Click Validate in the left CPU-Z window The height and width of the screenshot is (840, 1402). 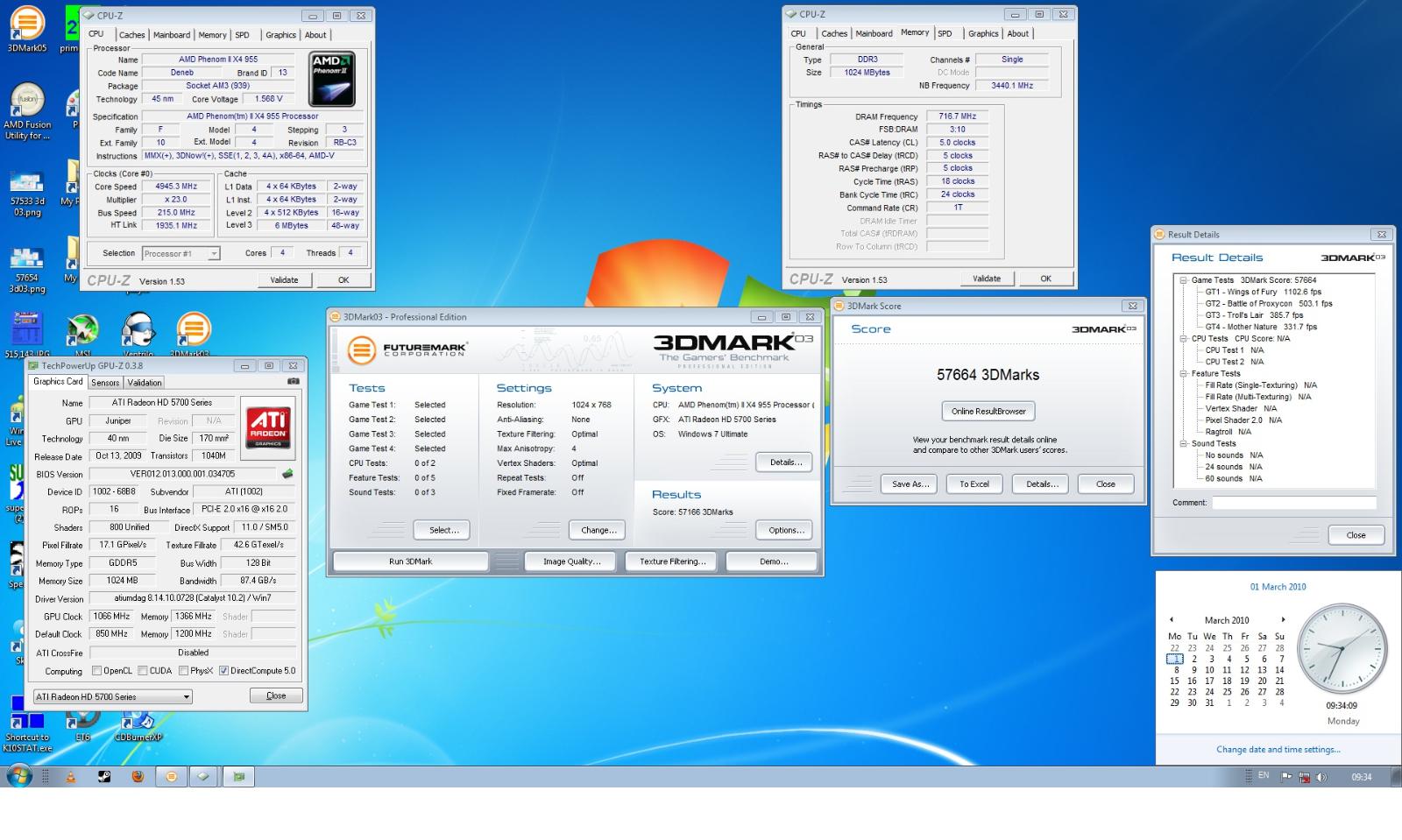[x=284, y=280]
